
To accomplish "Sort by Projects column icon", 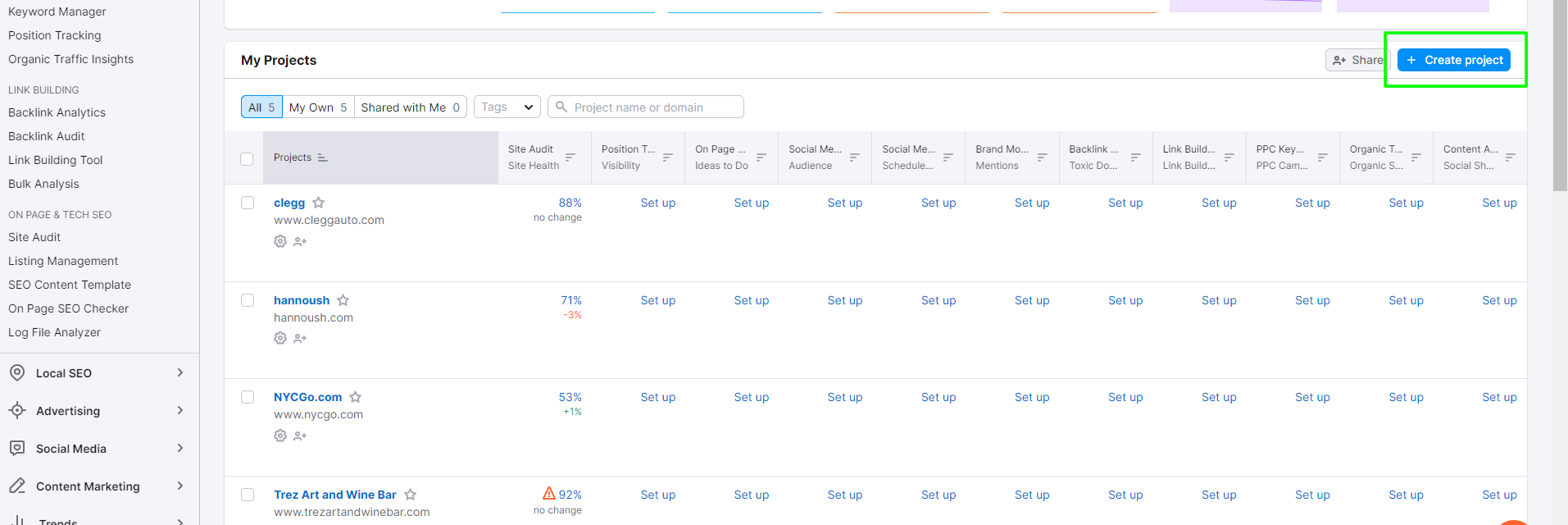I will pos(323,157).
